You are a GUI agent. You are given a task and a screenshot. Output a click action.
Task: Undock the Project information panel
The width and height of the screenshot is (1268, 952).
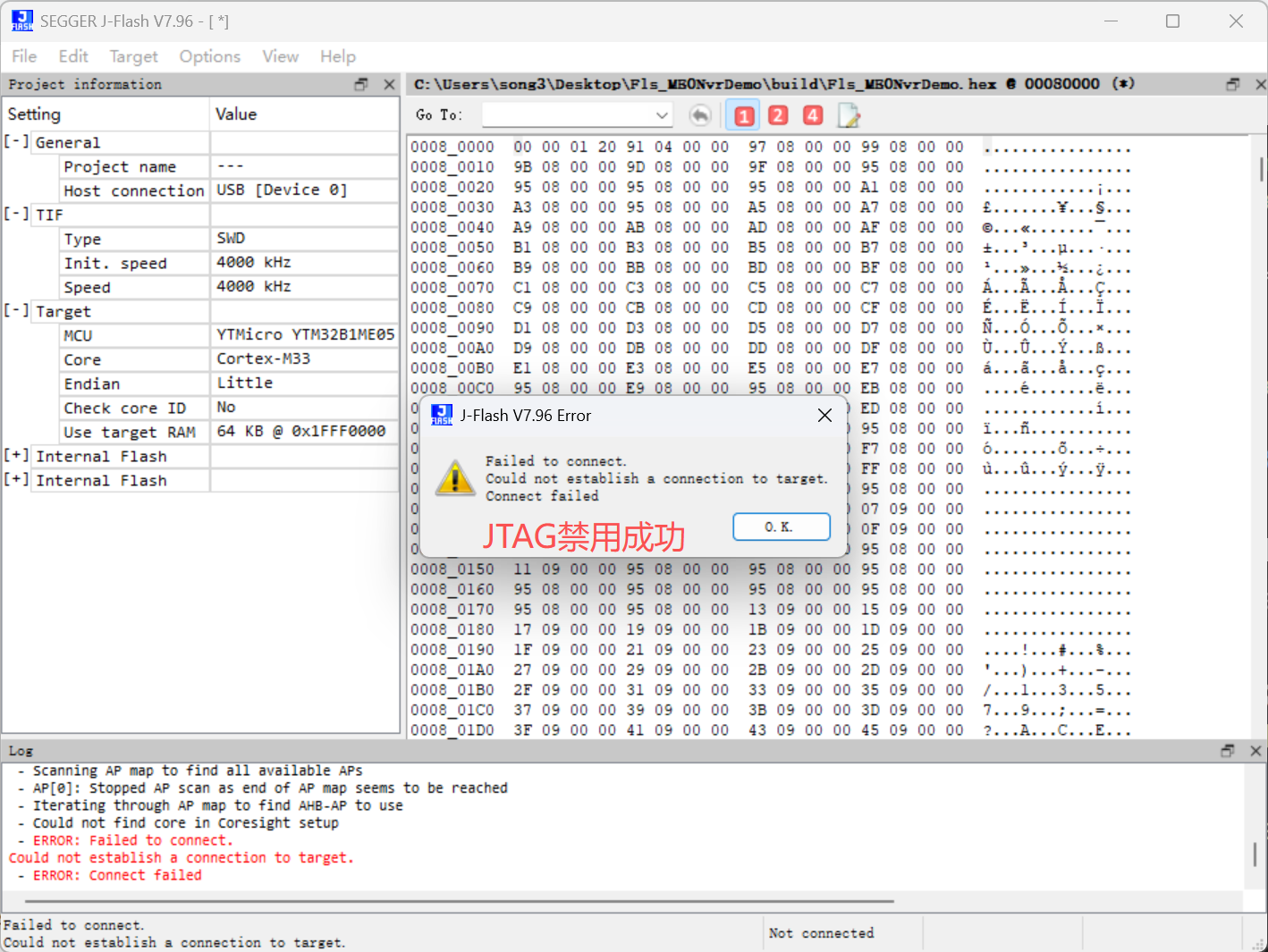click(x=361, y=84)
